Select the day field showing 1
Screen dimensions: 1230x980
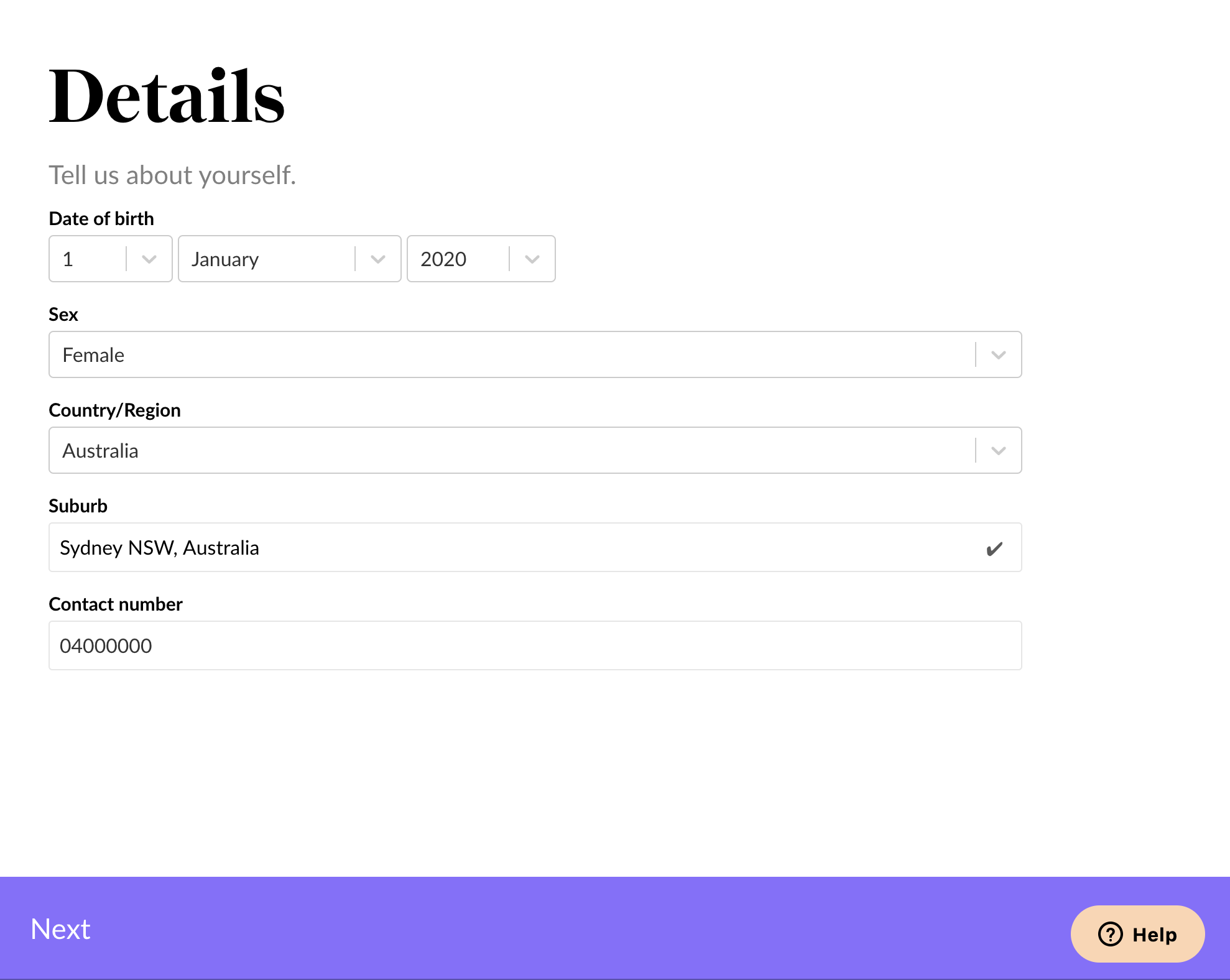[x=111, y=259]
